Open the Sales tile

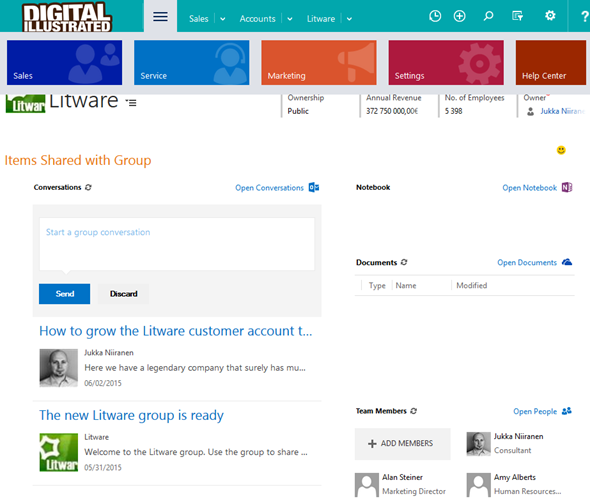[64, 62]
